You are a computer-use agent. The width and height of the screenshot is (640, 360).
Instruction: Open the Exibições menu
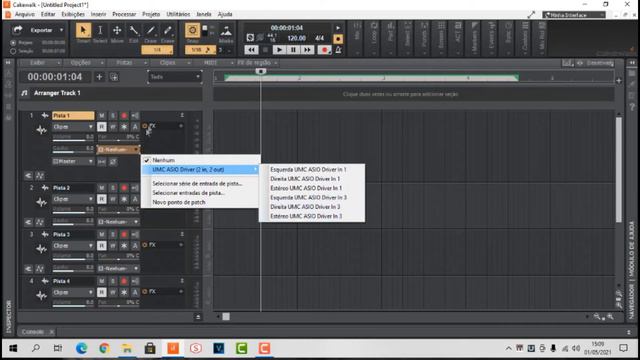[73, 14]
